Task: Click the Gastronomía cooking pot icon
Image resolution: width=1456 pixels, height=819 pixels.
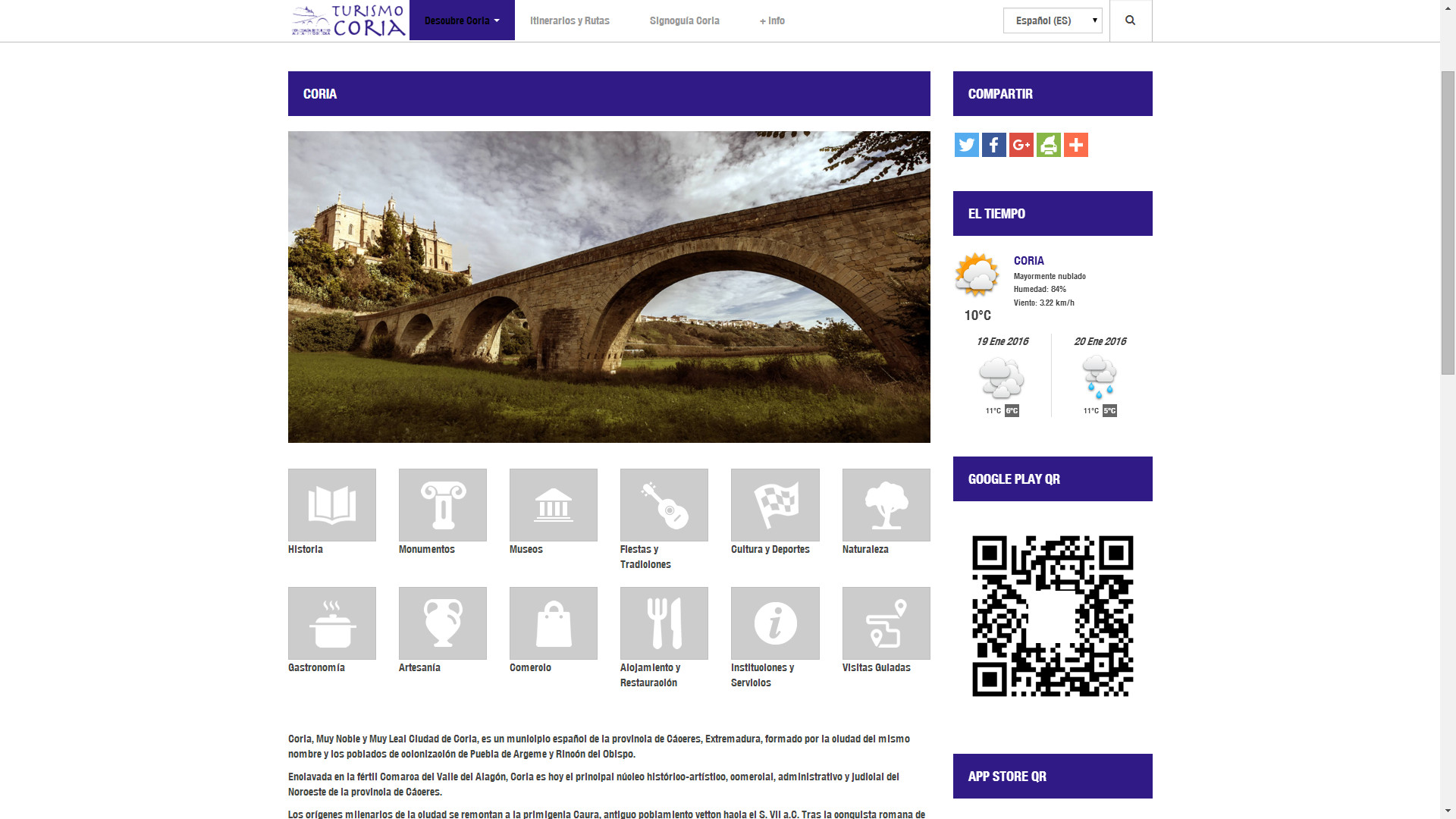Action: pos(331,623)
